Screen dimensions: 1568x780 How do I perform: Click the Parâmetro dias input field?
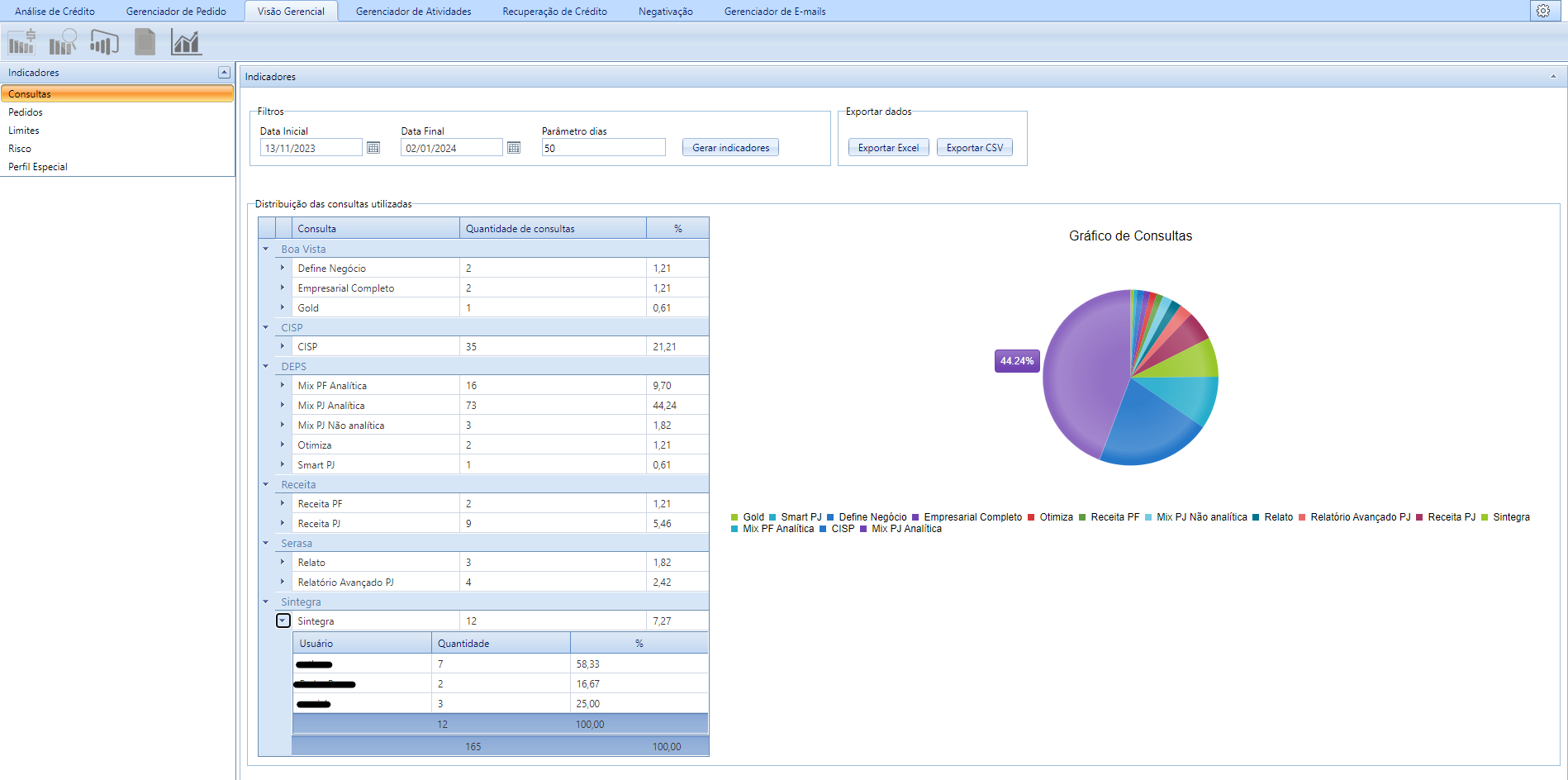(x=603, y=147)
